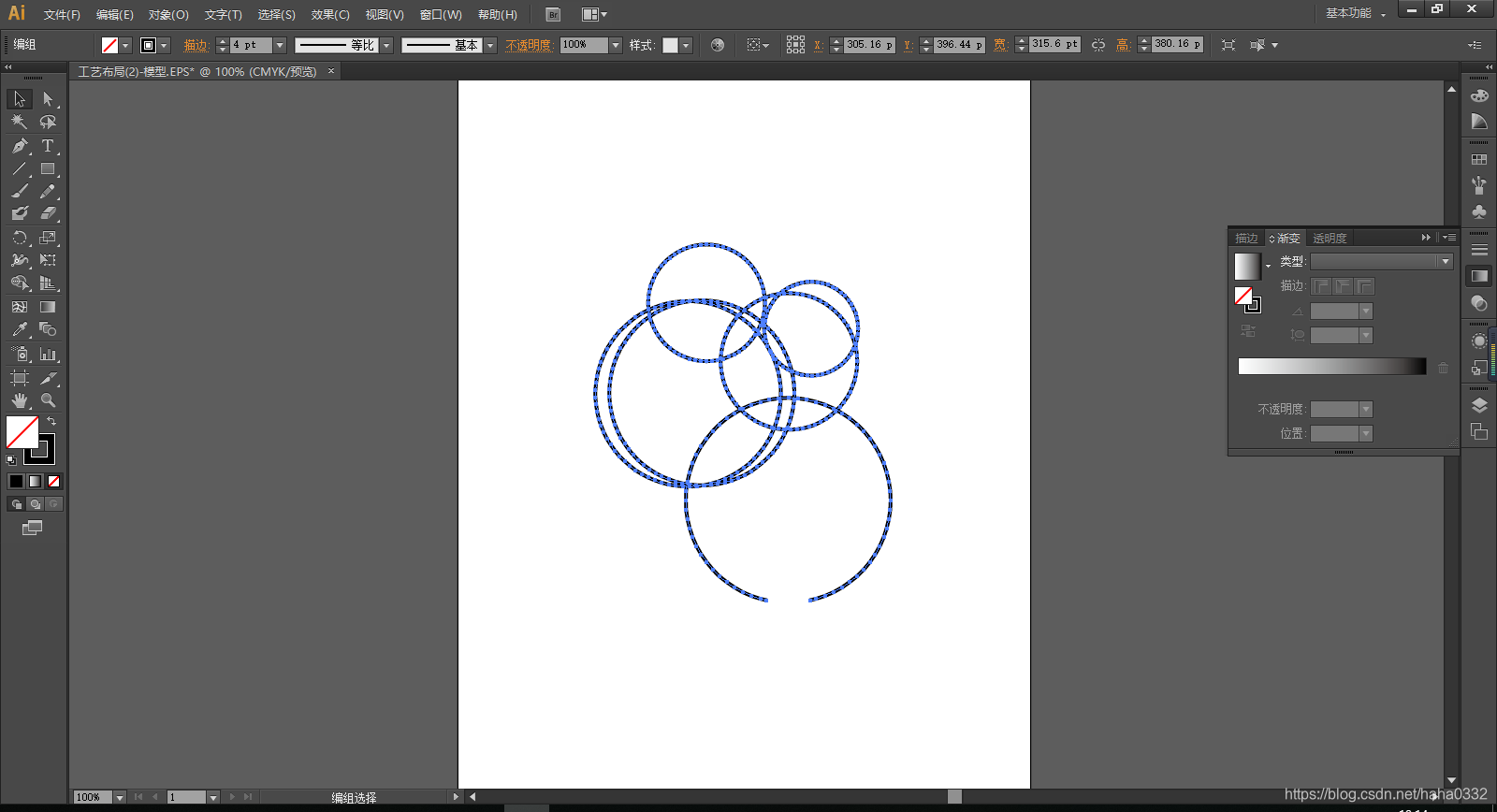Select the Blend tool
Image resolution: width=1497 pixels, height=812 pixels.
pyautogui.click(x=48, y=329)
